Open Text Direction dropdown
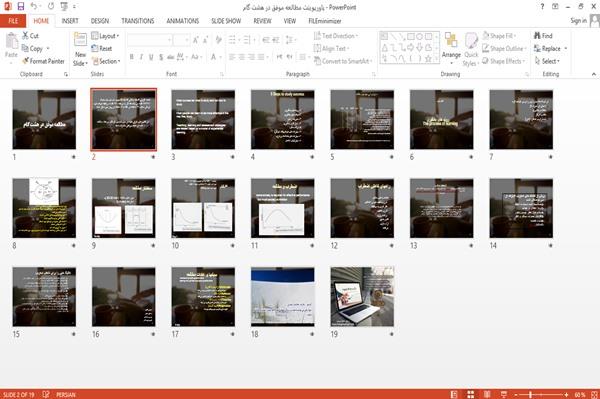 (336, 36)
